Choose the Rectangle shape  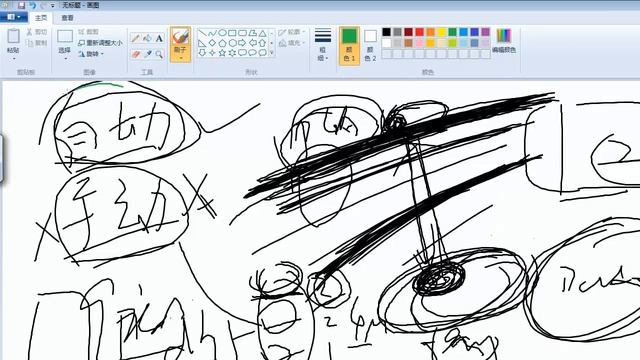click(x=232, y=33)
